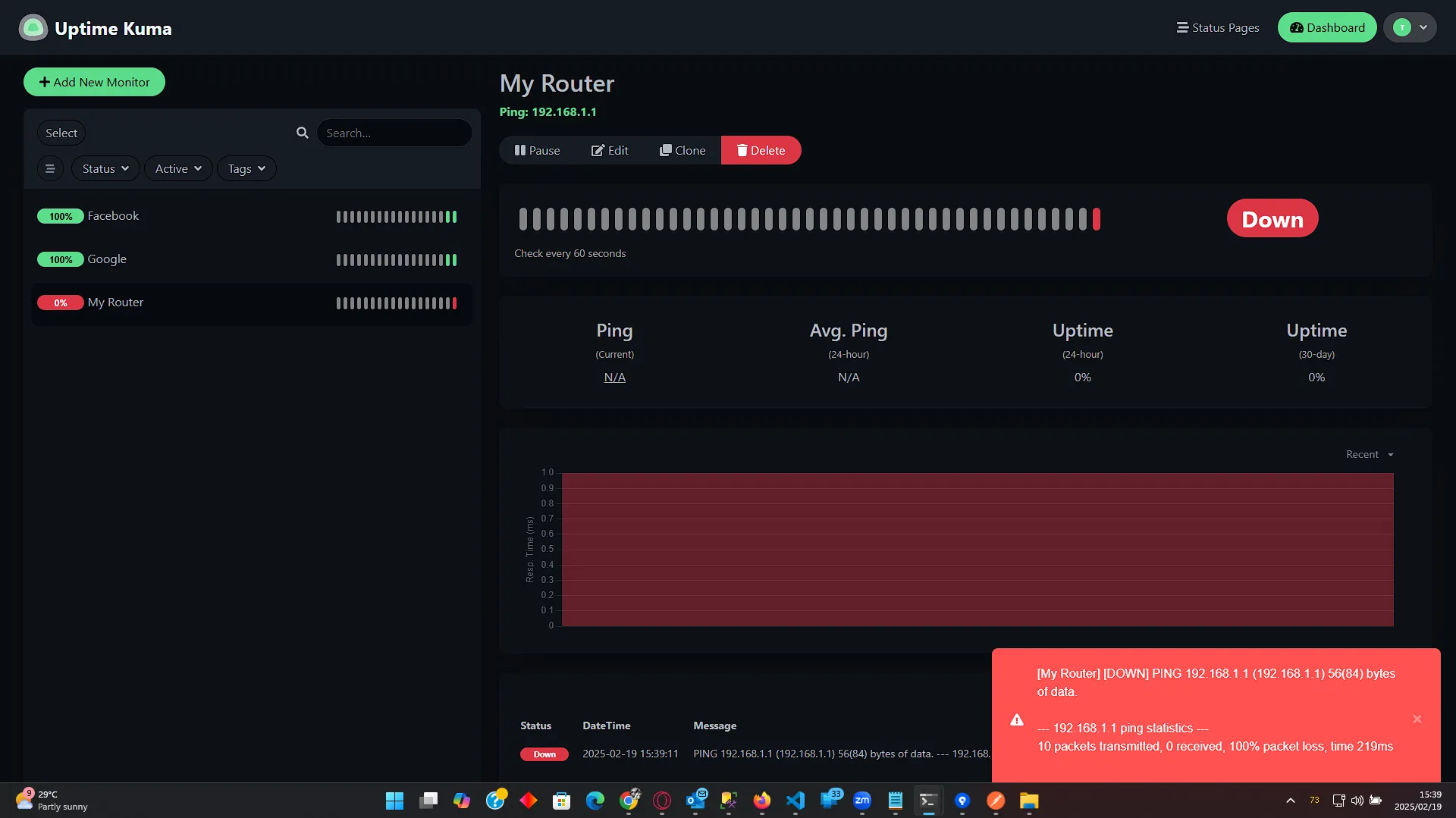Go to the Dashboard tab

click(x=1327, y=28)
